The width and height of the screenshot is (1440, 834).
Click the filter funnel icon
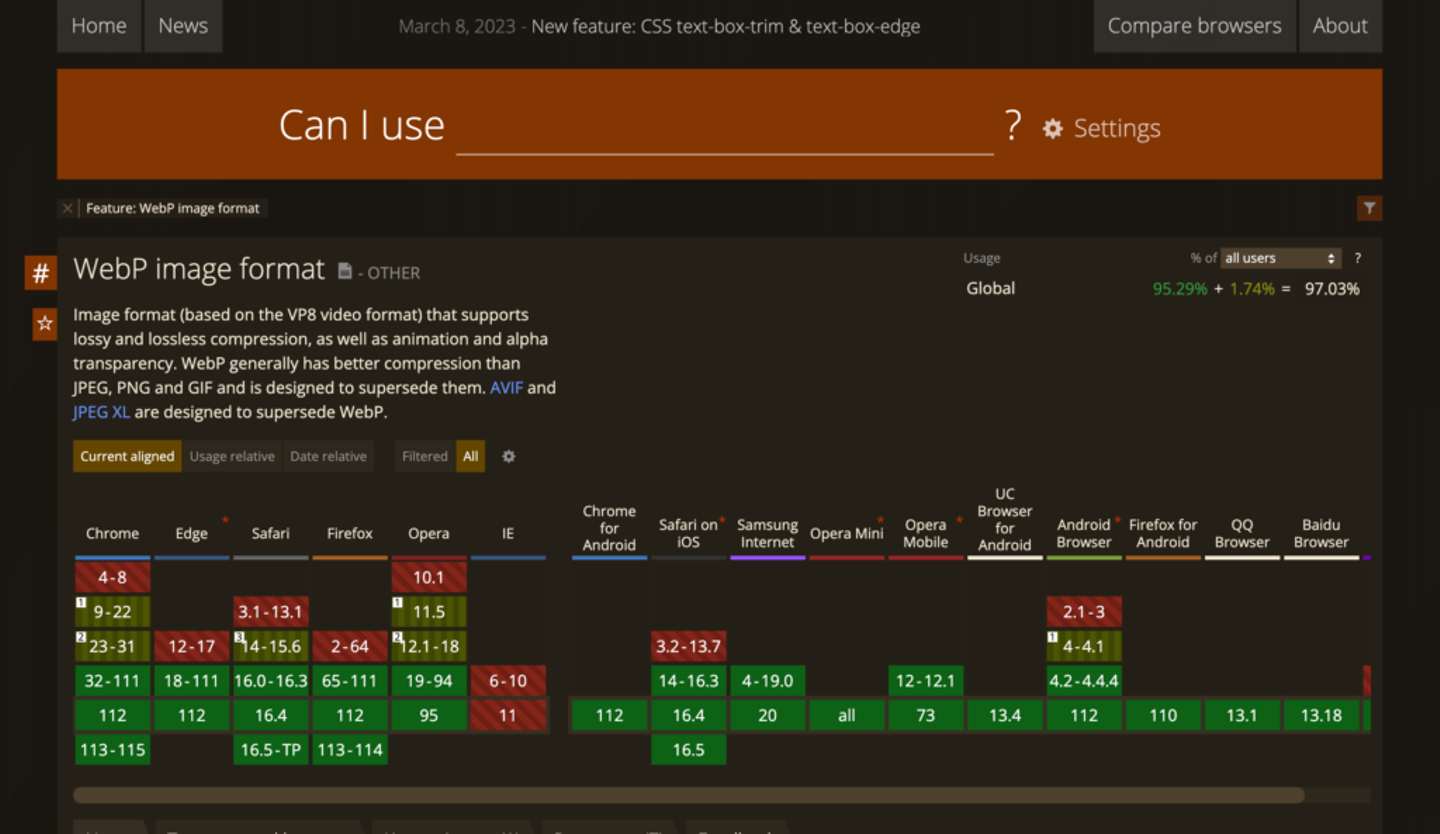(1369, 208)
